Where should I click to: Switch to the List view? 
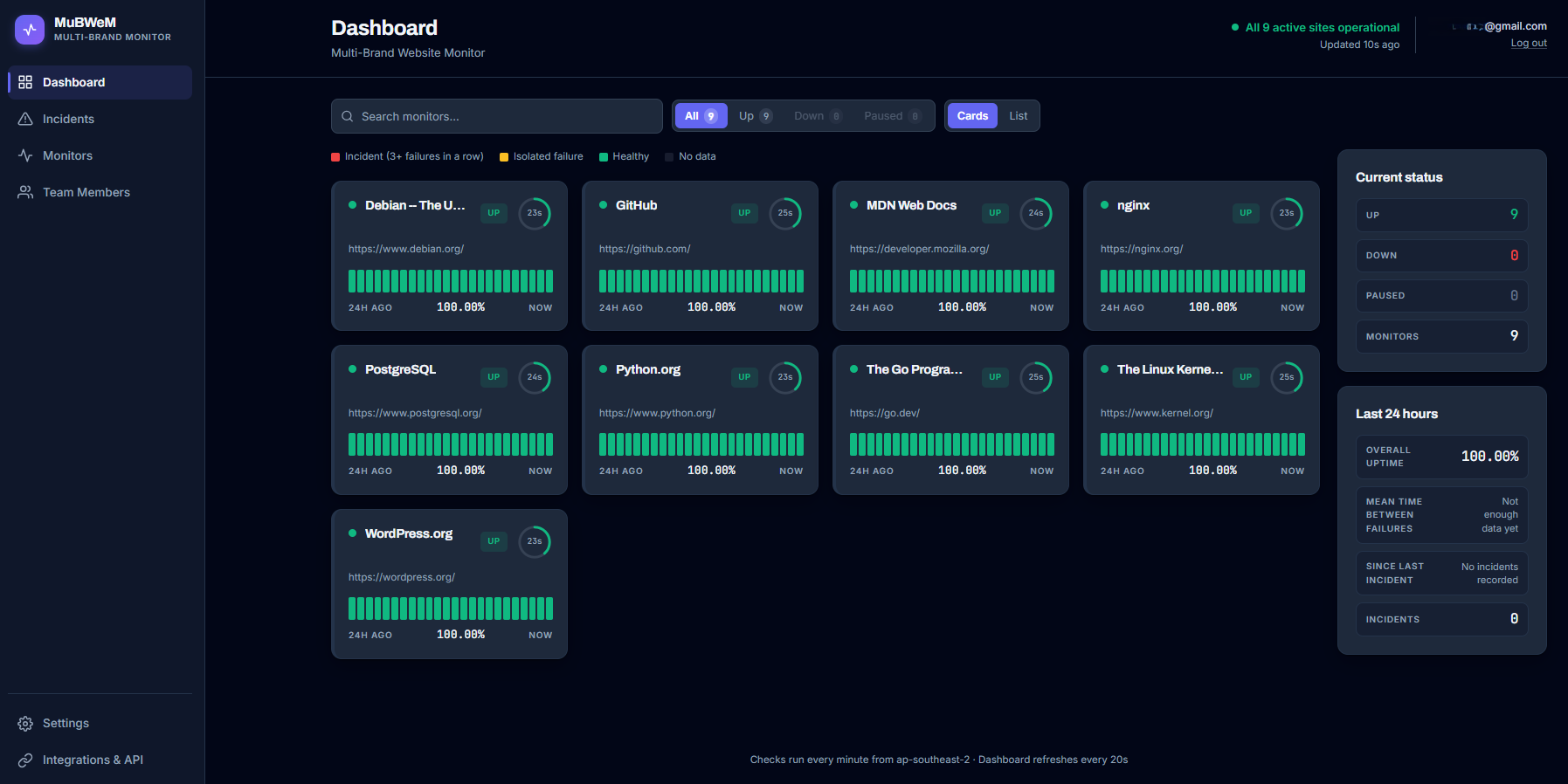(x=1019, y=116)
